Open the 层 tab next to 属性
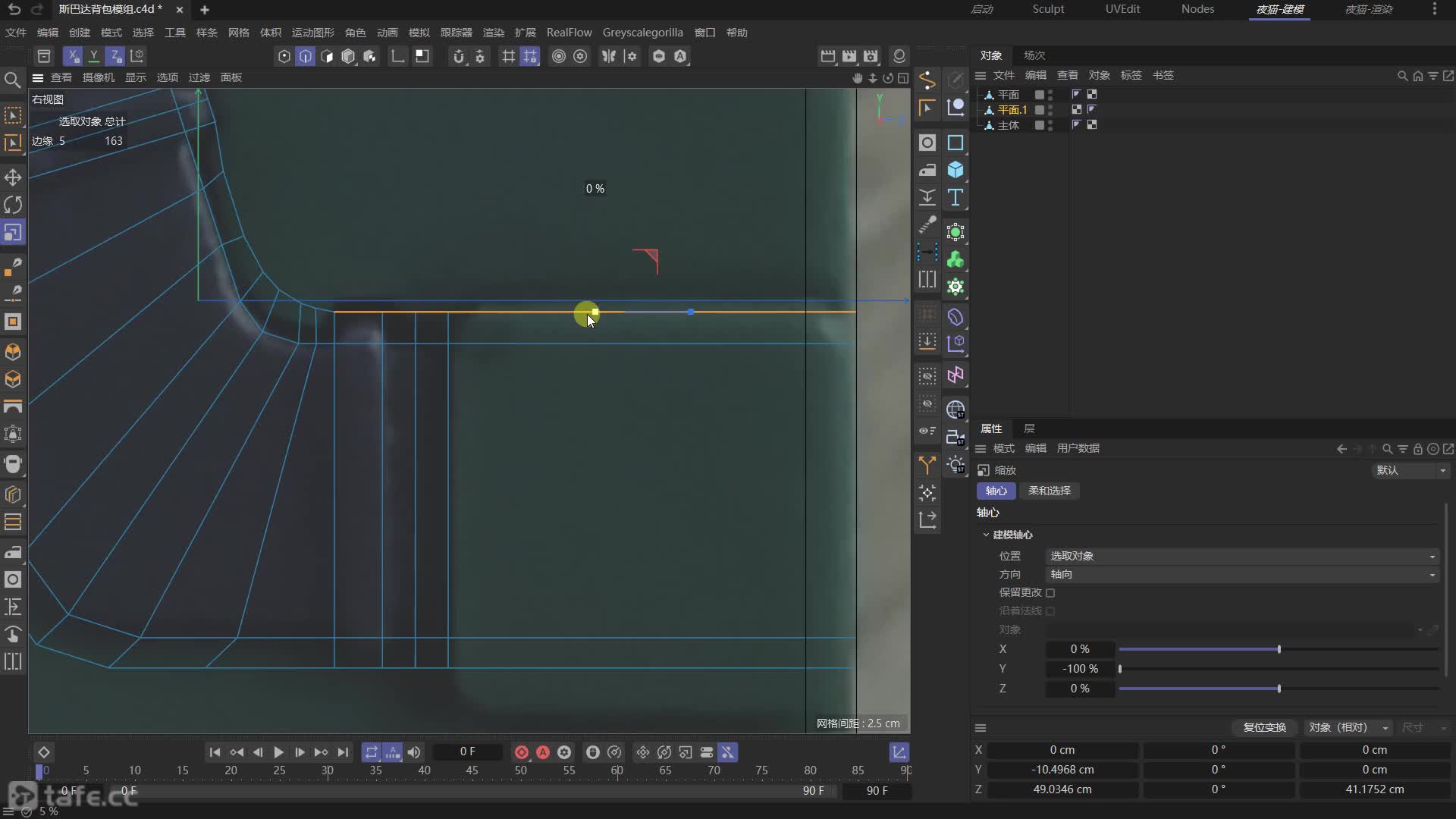 click(1029, 428)
